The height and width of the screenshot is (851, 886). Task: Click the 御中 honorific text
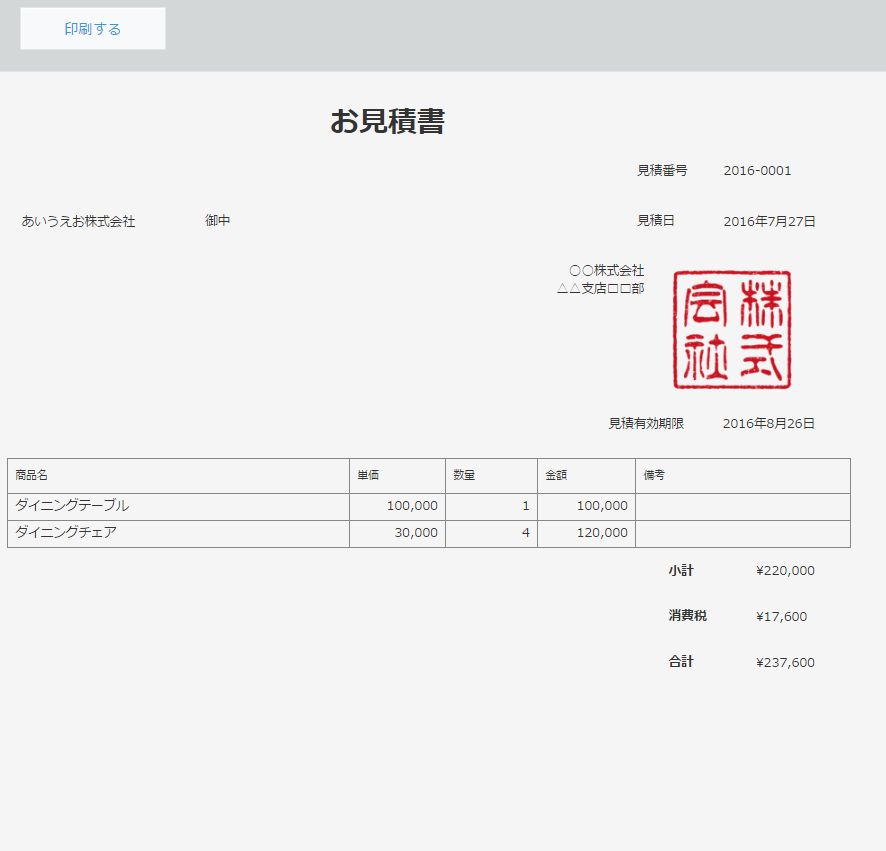(218, 221)
